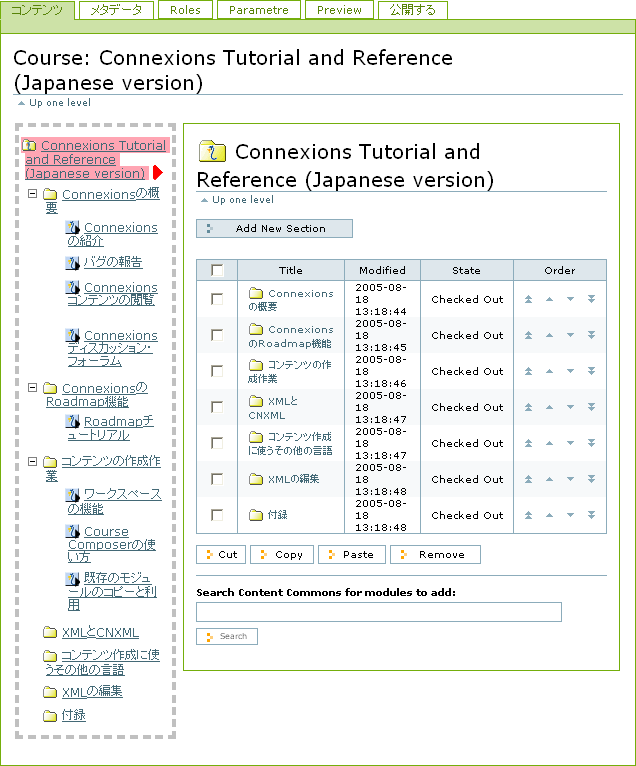Open 付録 folder in tree
636x766 pixels.
click(73, 715)
